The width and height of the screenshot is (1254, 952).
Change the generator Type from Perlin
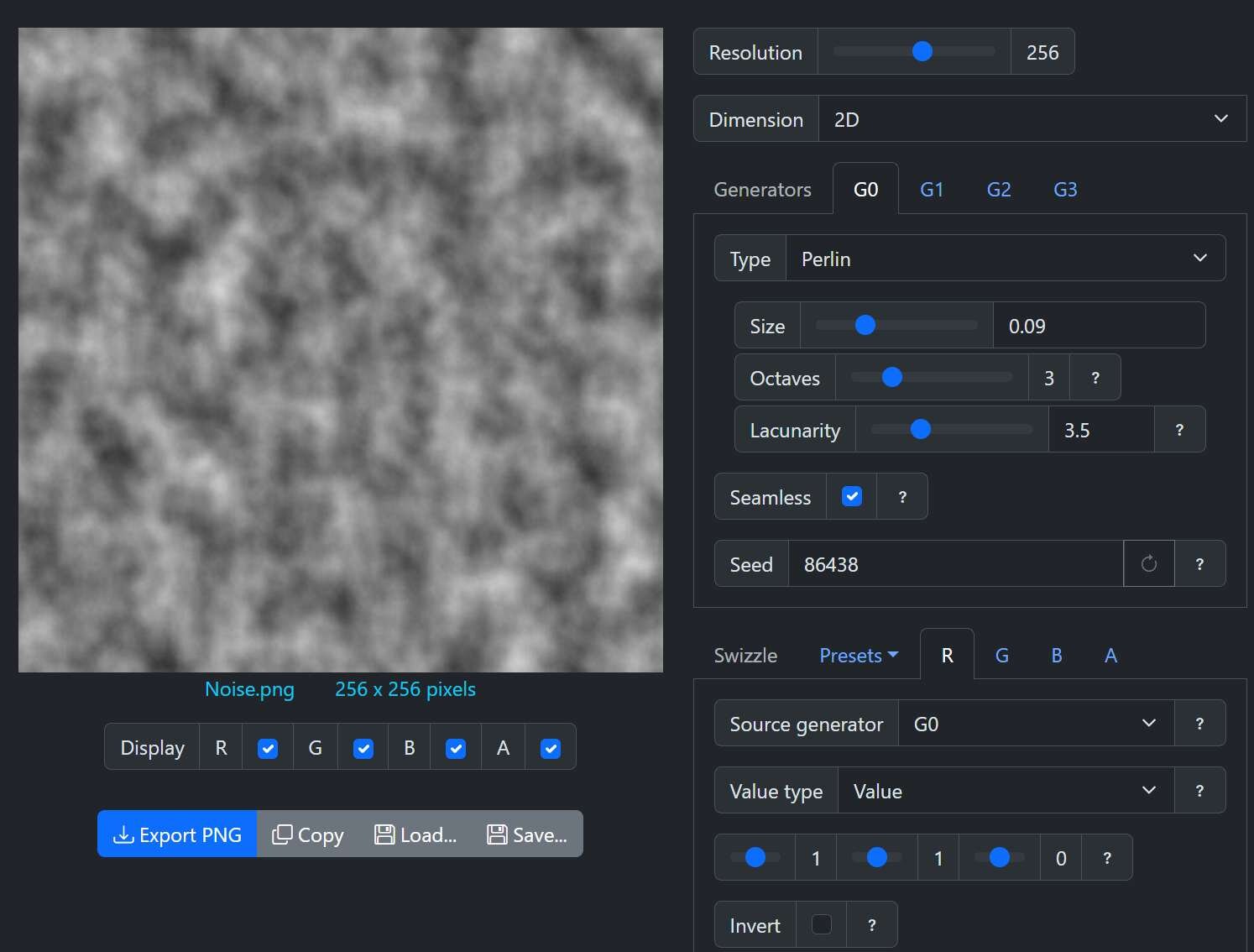click(x=1005, y=258)
